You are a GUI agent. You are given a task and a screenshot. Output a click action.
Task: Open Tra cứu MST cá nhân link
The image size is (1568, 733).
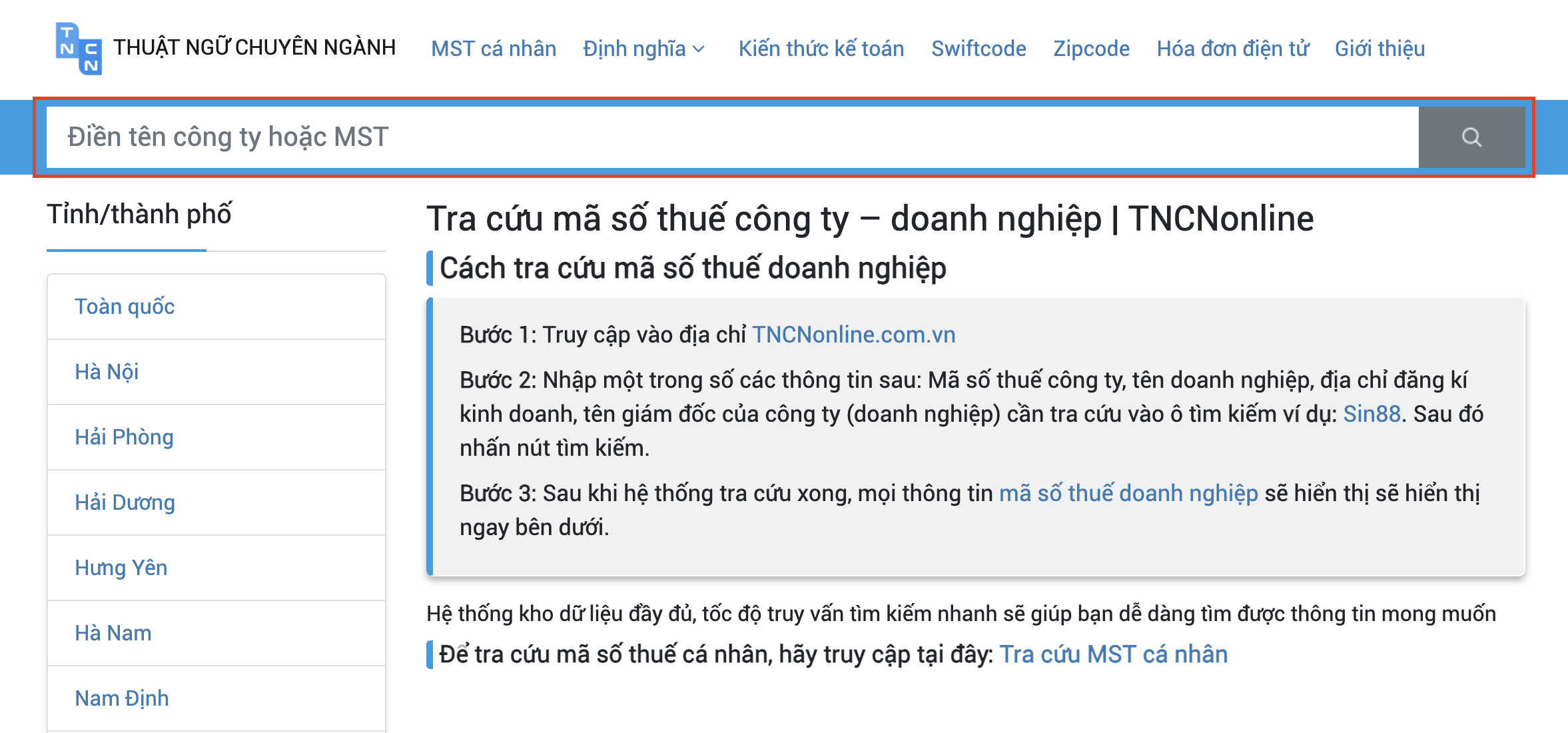(x=1113, y=654)
